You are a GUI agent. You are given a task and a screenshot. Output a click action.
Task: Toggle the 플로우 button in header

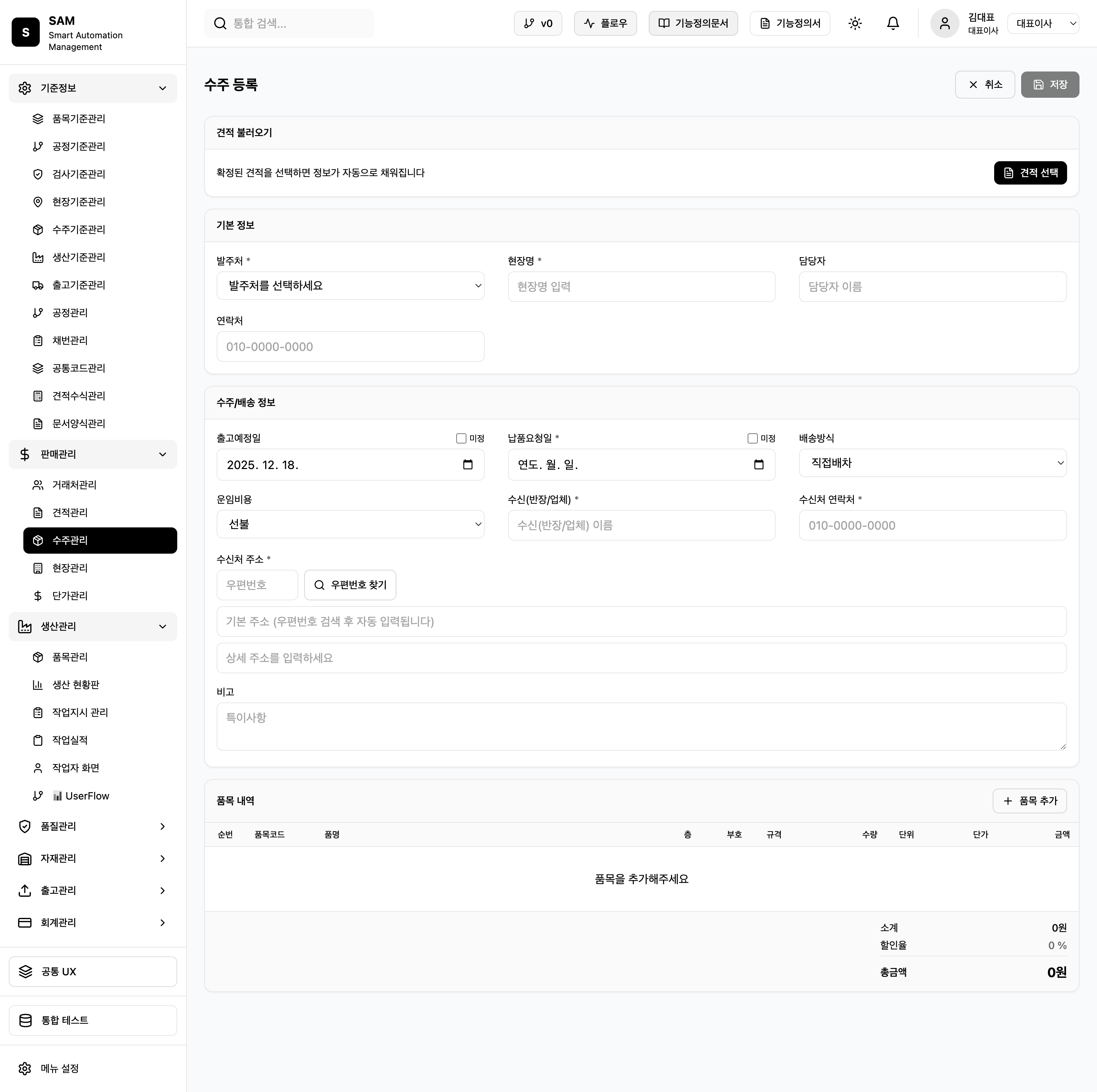point(605,23)
